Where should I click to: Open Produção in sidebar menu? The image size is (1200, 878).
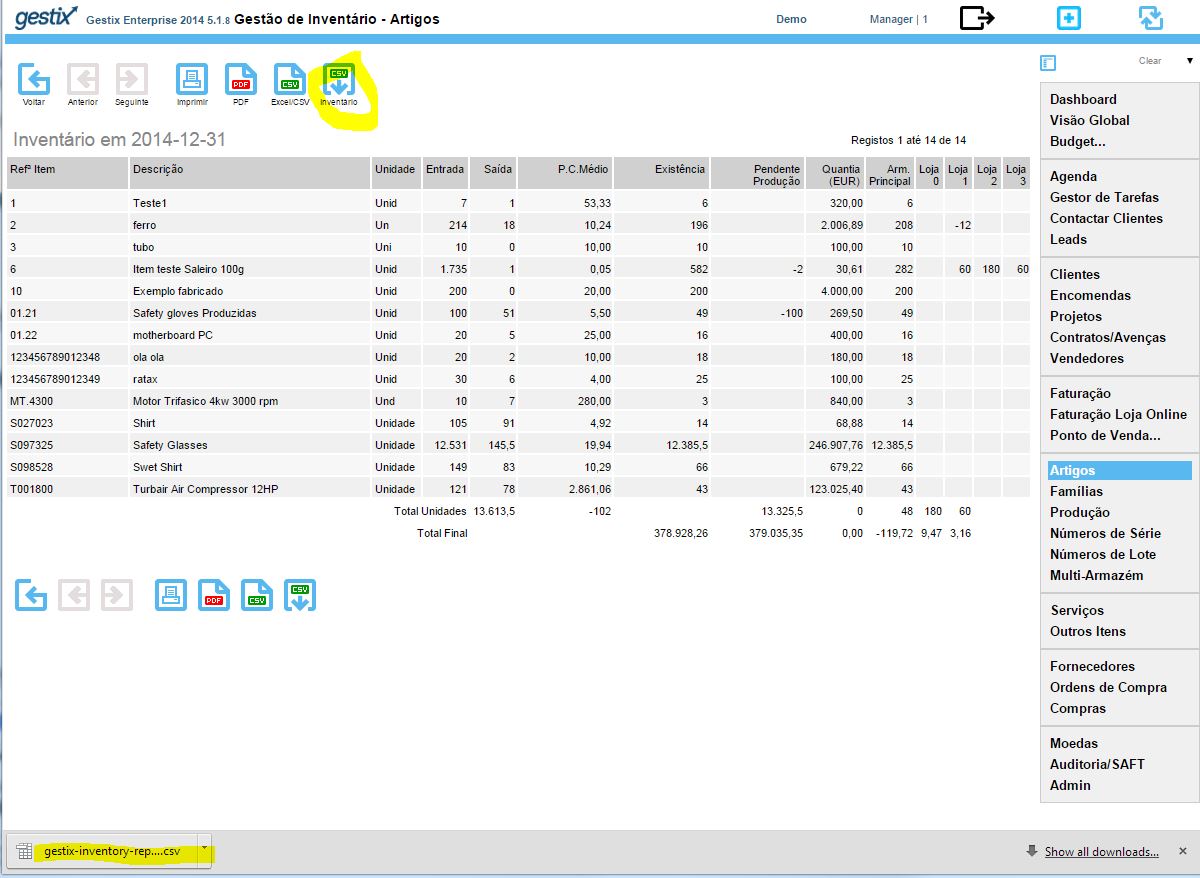click(x=1080, y=512)
